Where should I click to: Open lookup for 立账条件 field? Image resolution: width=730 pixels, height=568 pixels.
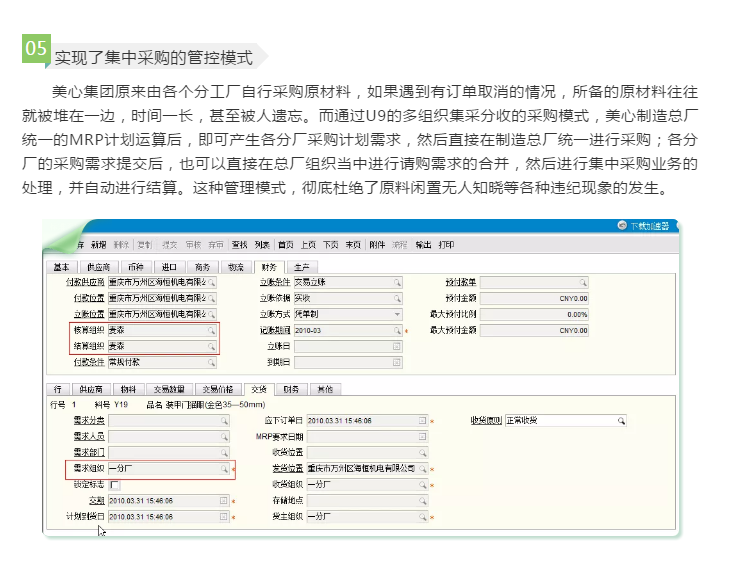[397, 283]
